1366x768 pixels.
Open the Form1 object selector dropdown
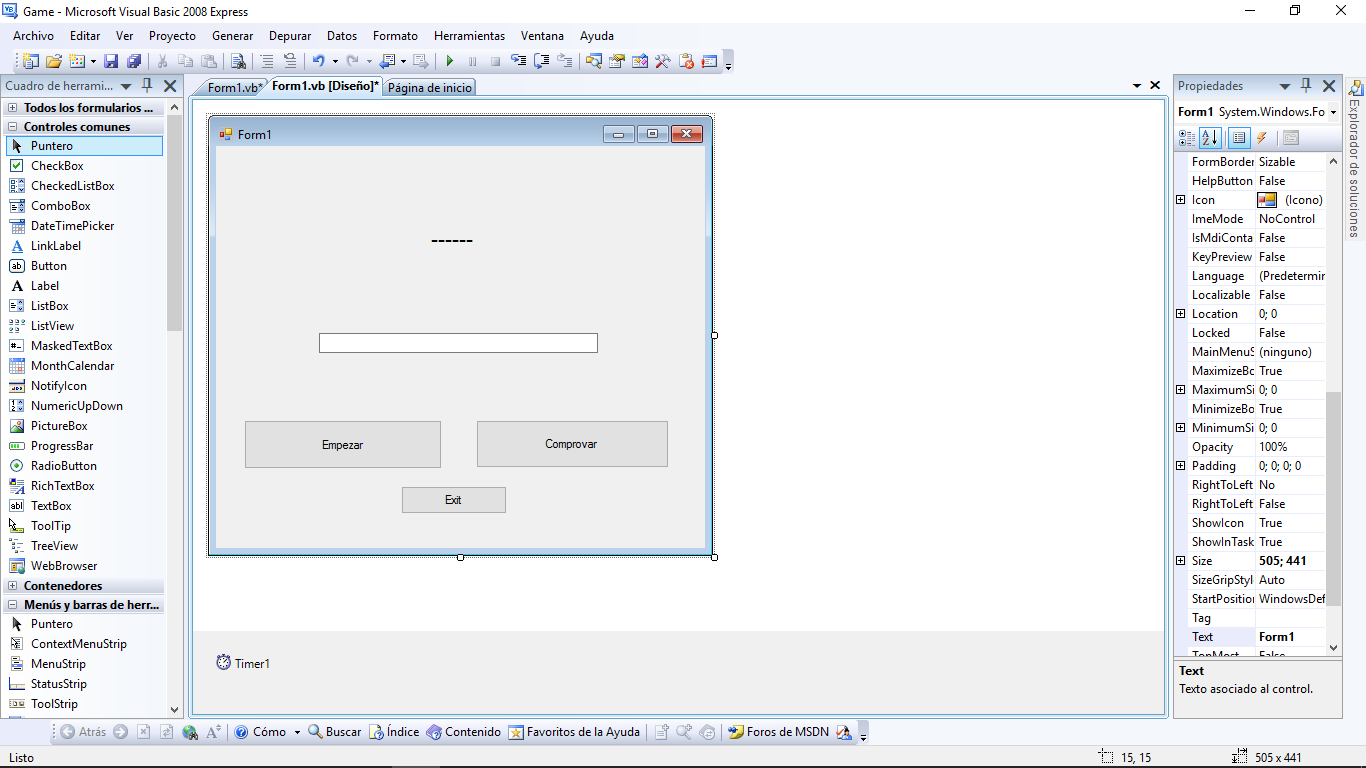(1333, 112)
